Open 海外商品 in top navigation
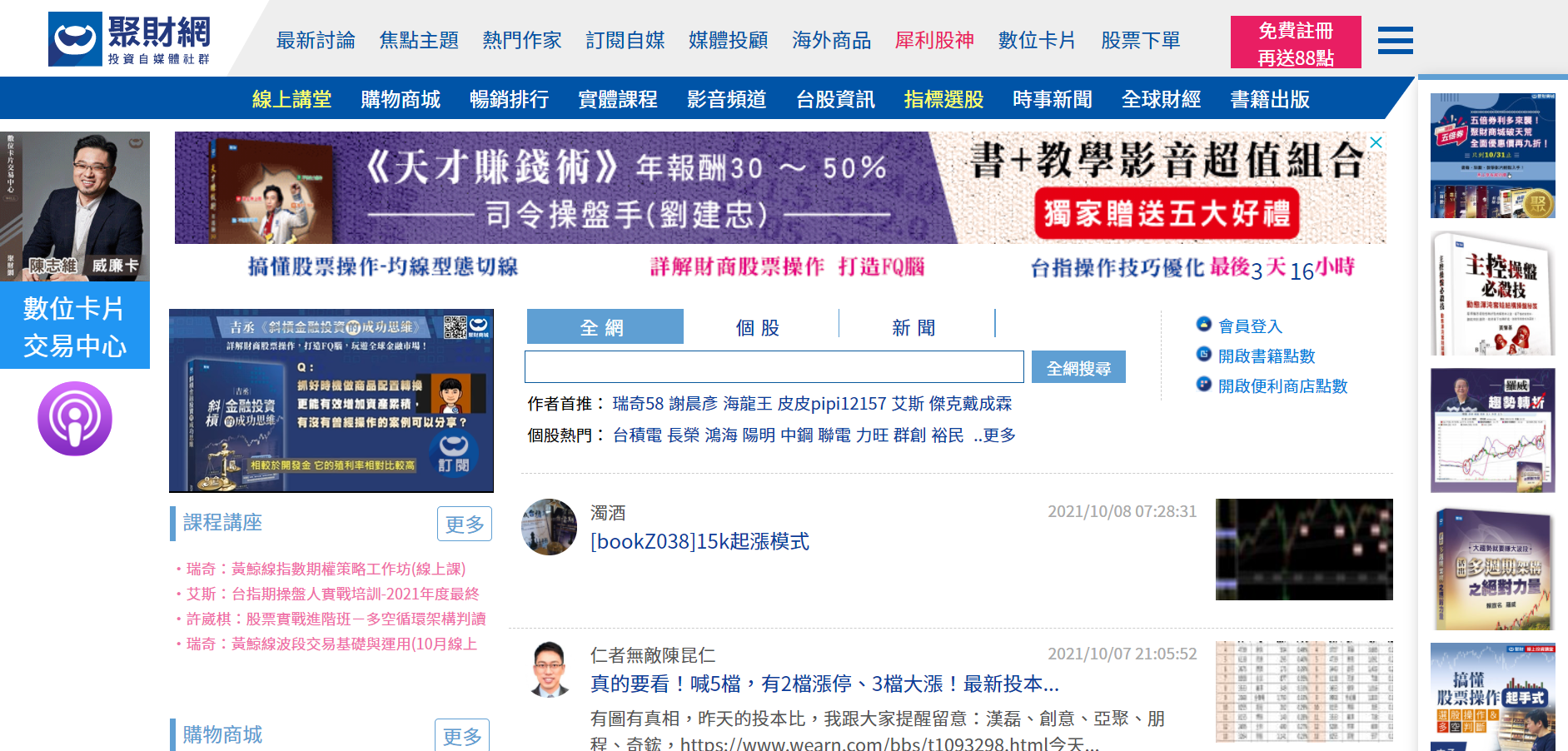Image resolution: width=1568 pixels, height=751 pixels. coord(832,40)
